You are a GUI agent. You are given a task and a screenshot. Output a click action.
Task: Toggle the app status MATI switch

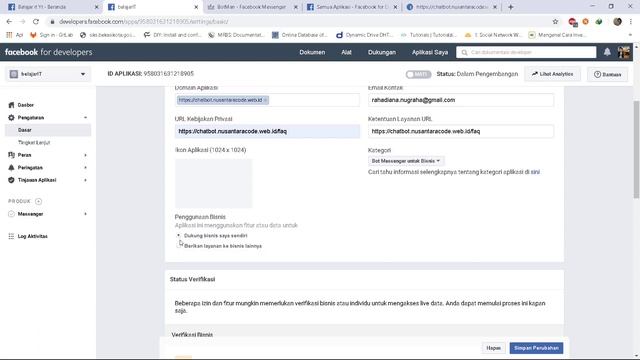(418, 74)
